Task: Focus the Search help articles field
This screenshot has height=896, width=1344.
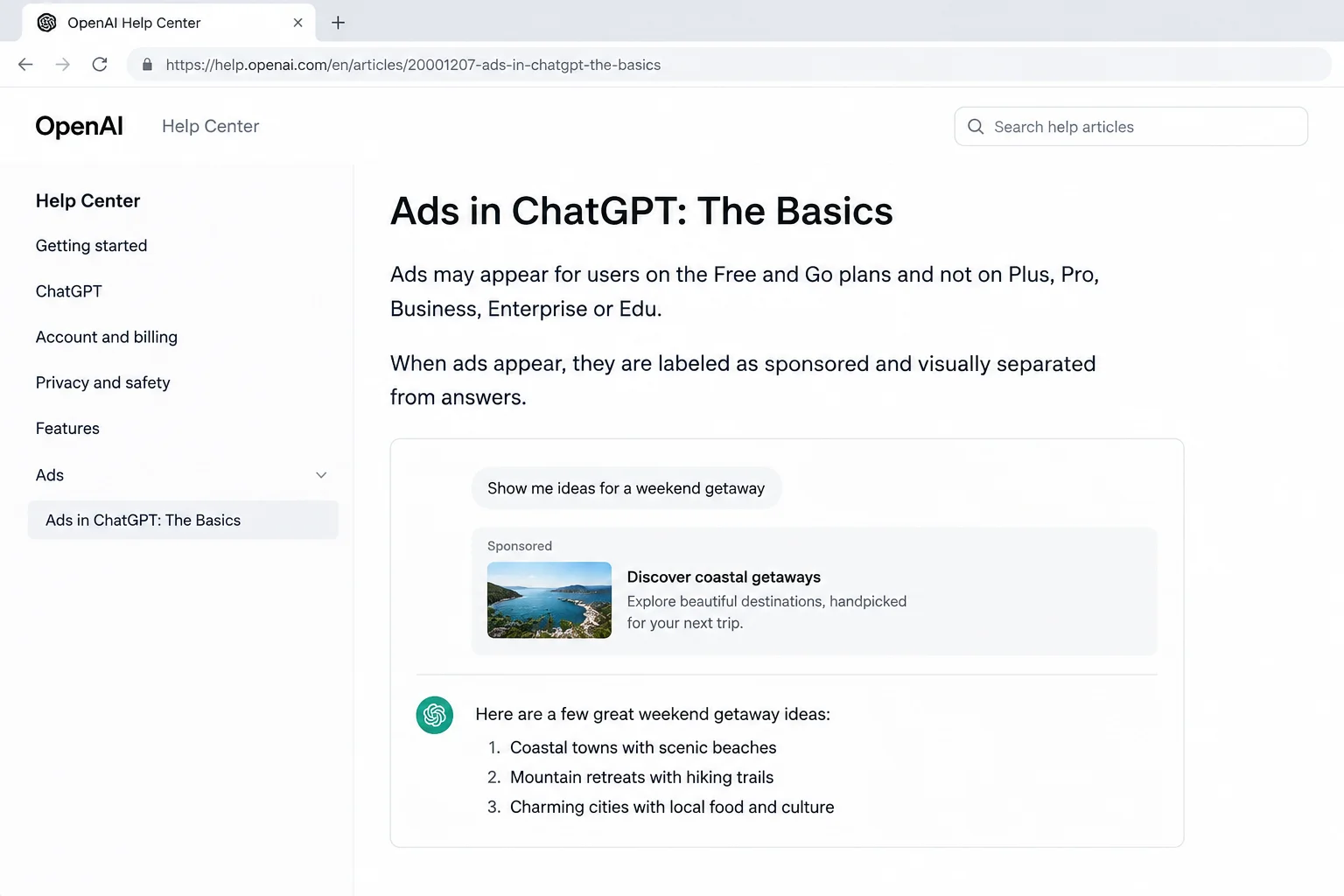Action: [1130, 127]
